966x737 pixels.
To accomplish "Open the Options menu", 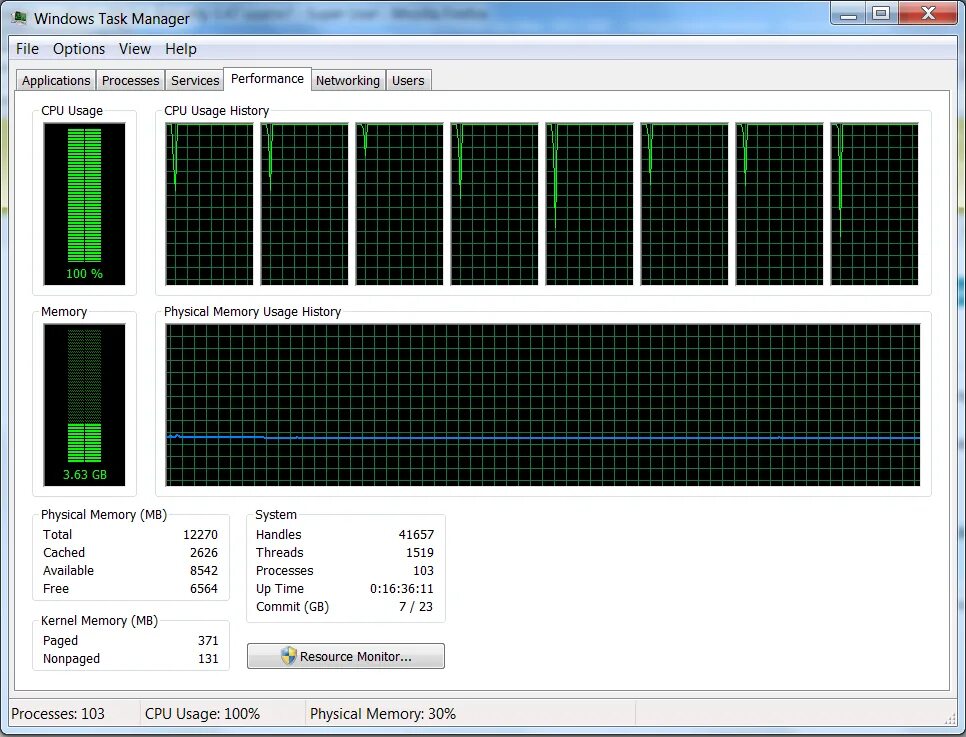I will click(79, 49).
